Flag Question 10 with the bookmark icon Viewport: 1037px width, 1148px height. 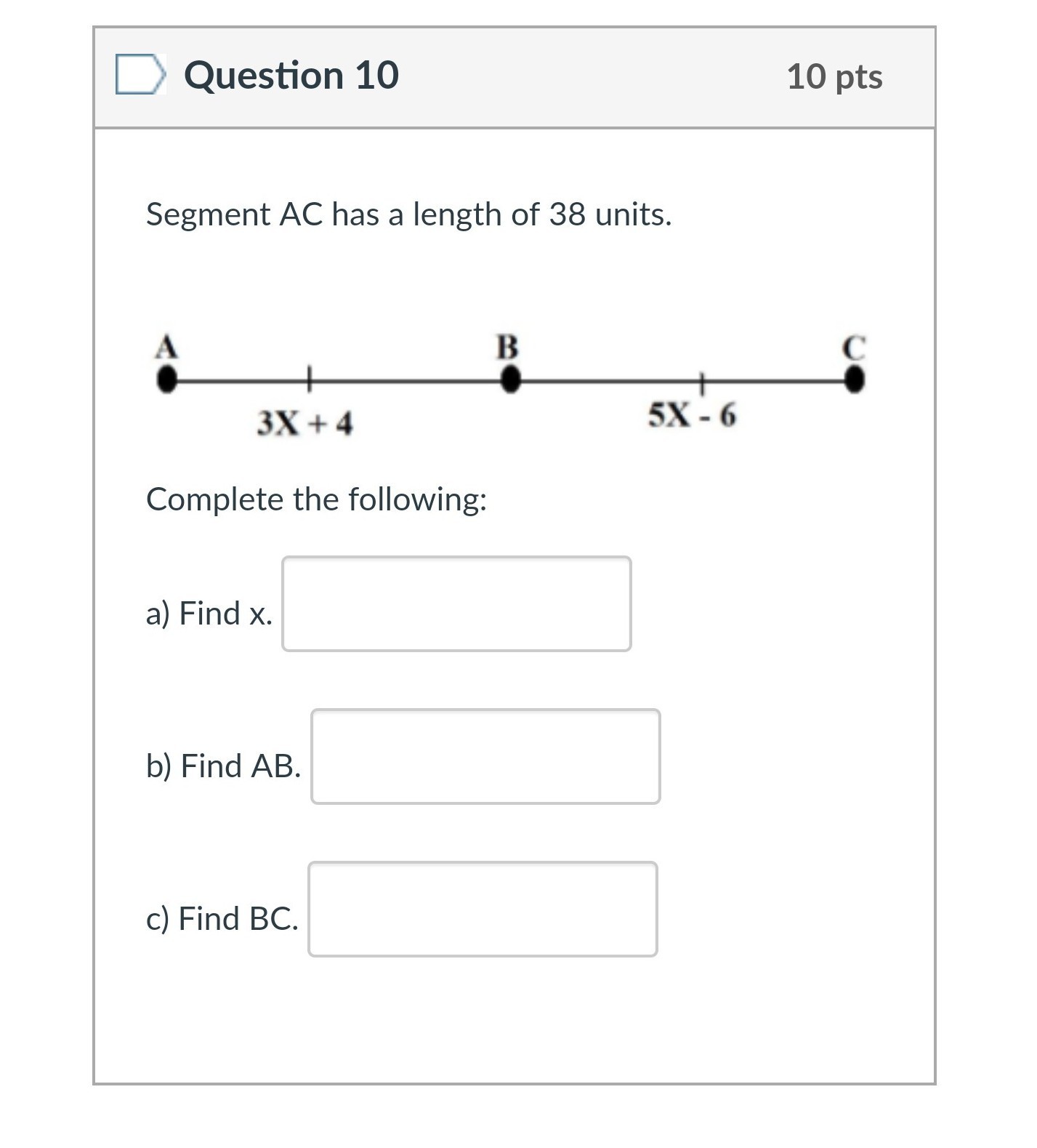[140, 74]
